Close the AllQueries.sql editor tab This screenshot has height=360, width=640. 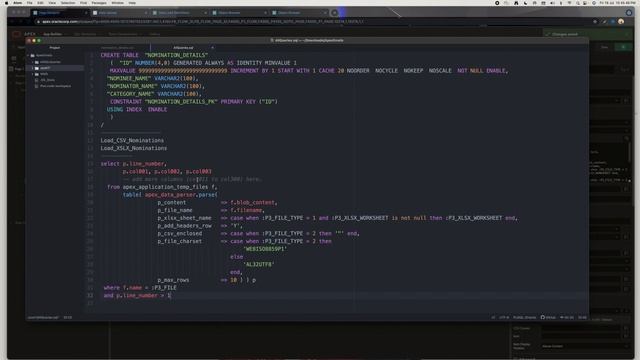point(212,48)
